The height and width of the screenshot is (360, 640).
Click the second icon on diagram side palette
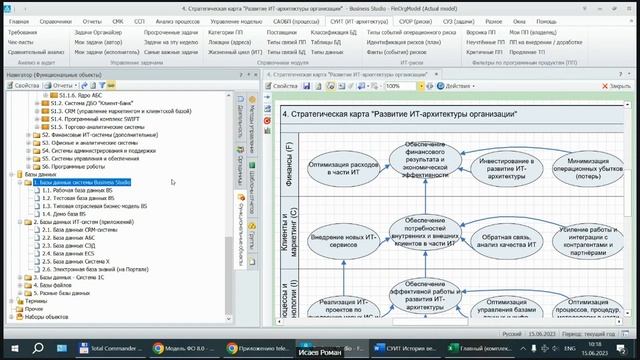pyautogui.click(x=267, y=109)
